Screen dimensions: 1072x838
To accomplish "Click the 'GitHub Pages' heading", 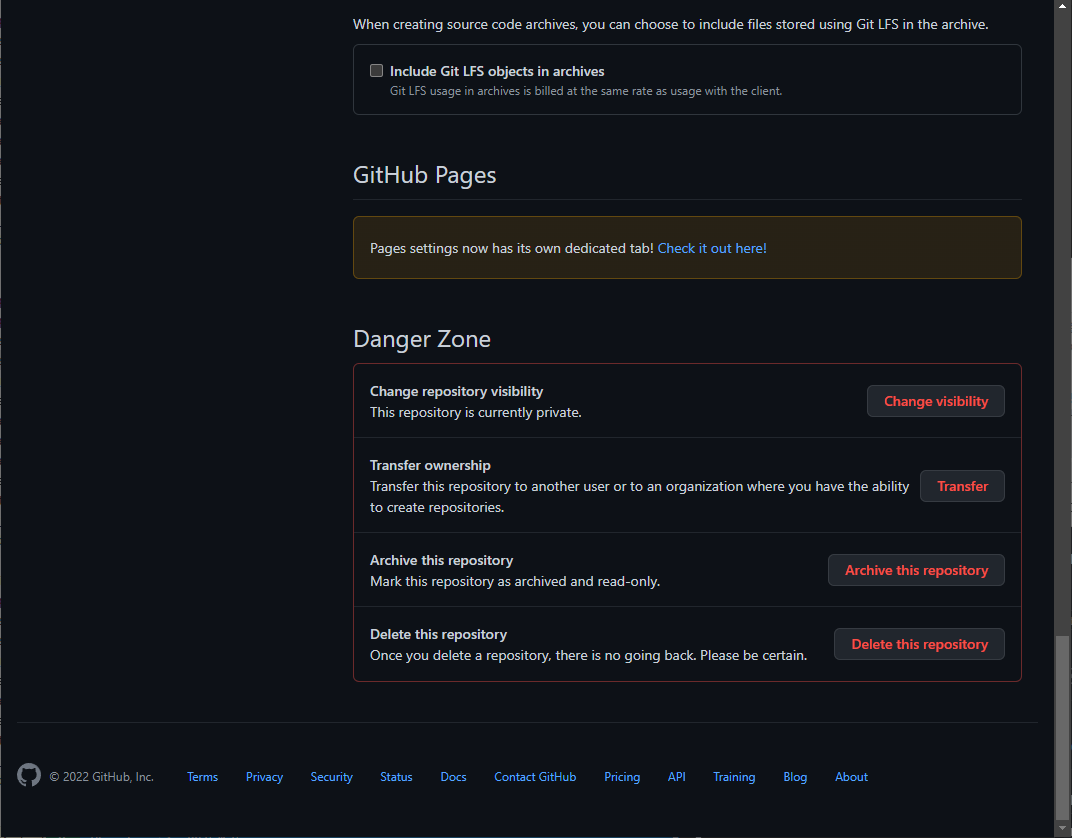I will click(425, 175).
